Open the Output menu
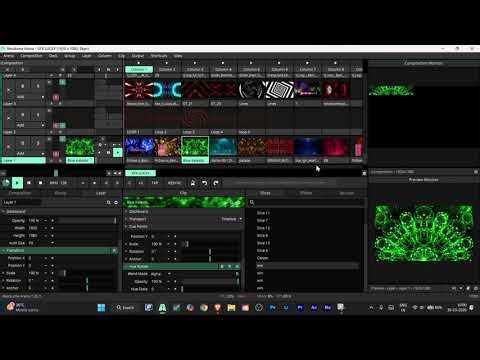 (138, 56)
